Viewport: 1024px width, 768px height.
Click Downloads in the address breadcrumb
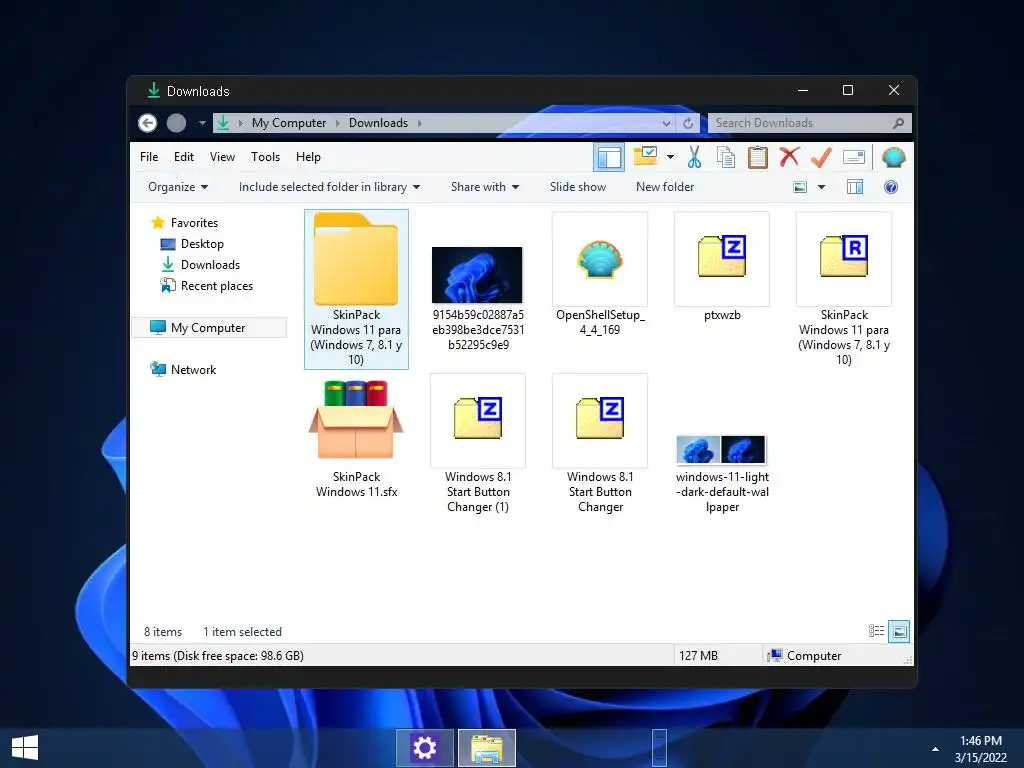click(x=378, y=123)
